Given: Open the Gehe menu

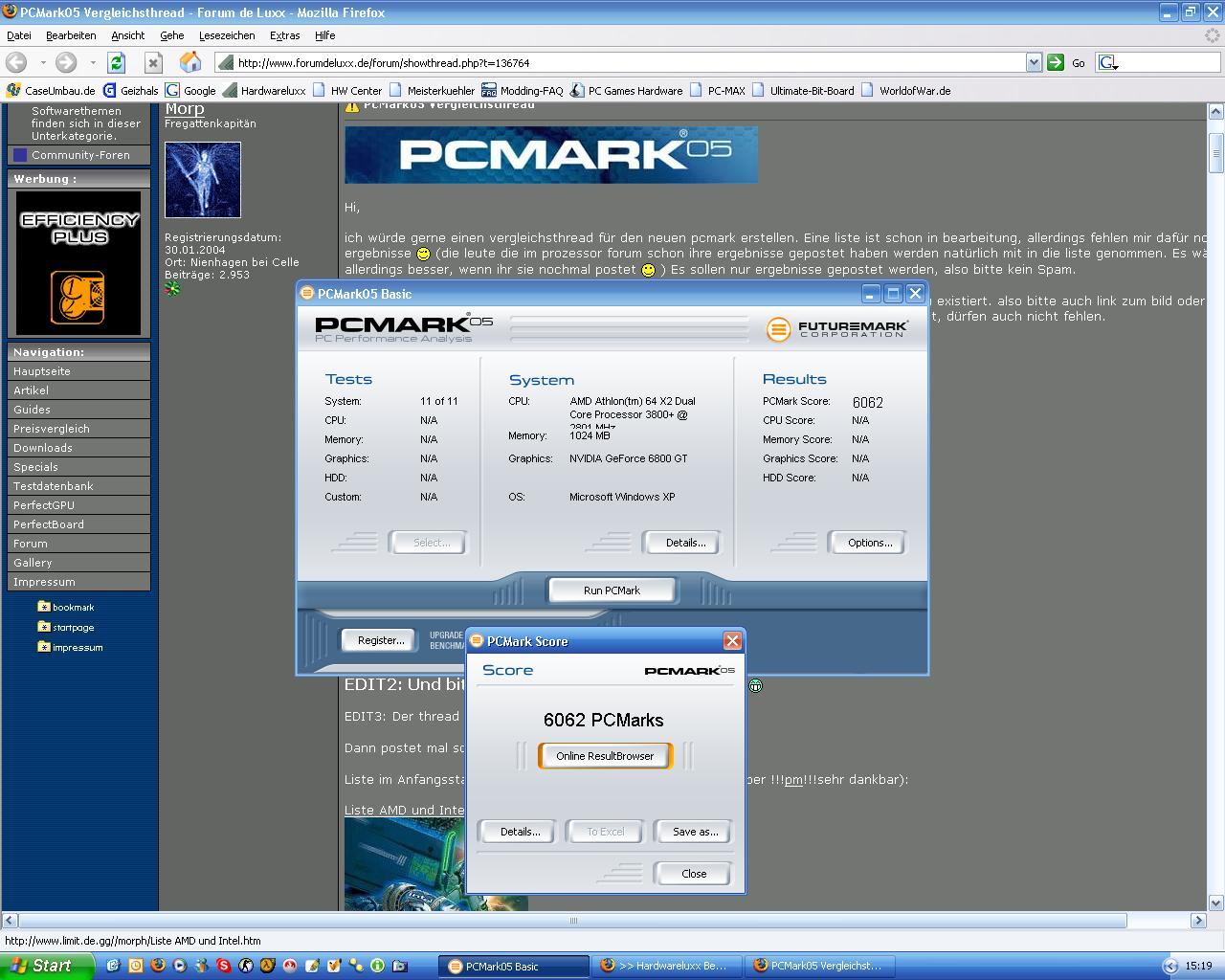Looking at the screenshot, I should point(172,35).
